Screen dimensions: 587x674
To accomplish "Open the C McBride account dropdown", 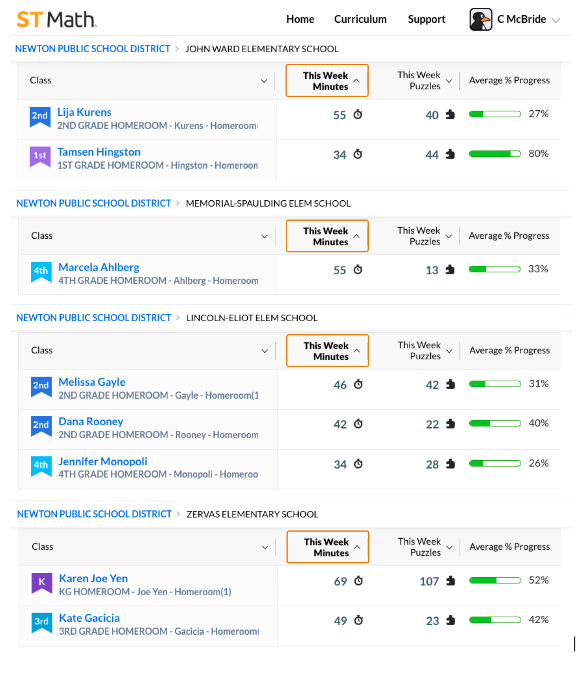I will [556, 20].
